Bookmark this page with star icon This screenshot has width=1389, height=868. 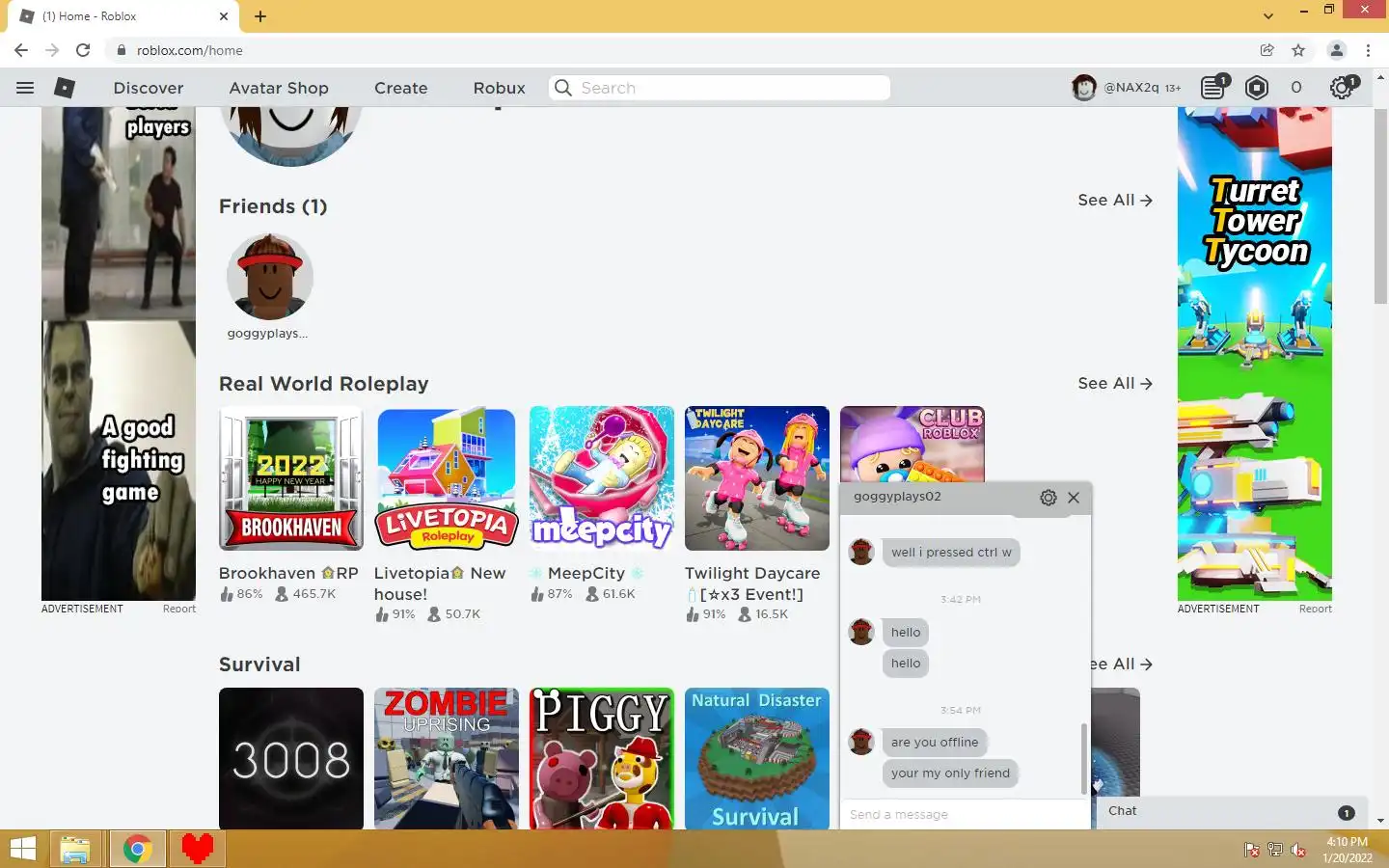click(x=1298, y=50)
